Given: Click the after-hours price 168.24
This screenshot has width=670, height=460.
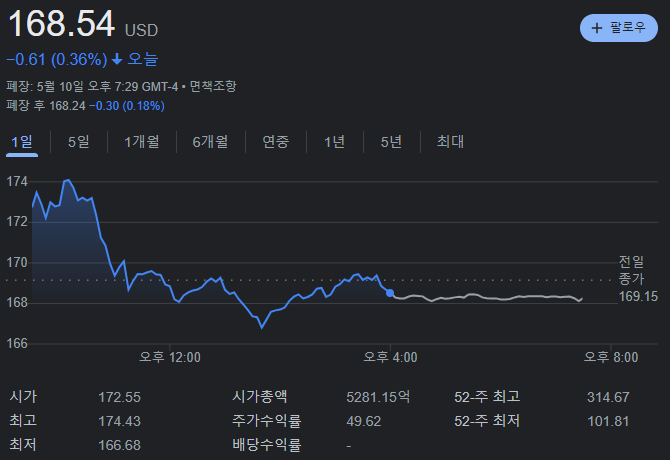Looking at the screenshot, I should tap(67, 106).
